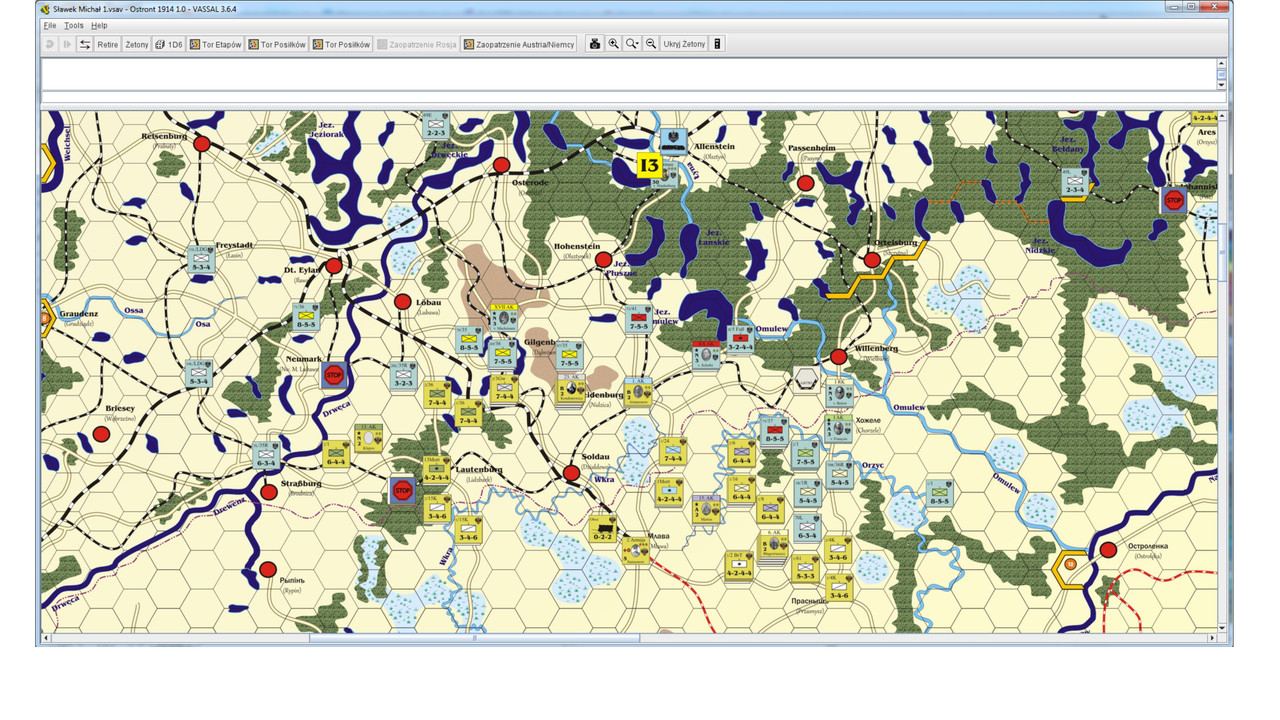Viewport: 1280px width, 720px height.
Task: Select the 15.AK headquarters counter
Action: pyautogui.click(x=707, y=510)
